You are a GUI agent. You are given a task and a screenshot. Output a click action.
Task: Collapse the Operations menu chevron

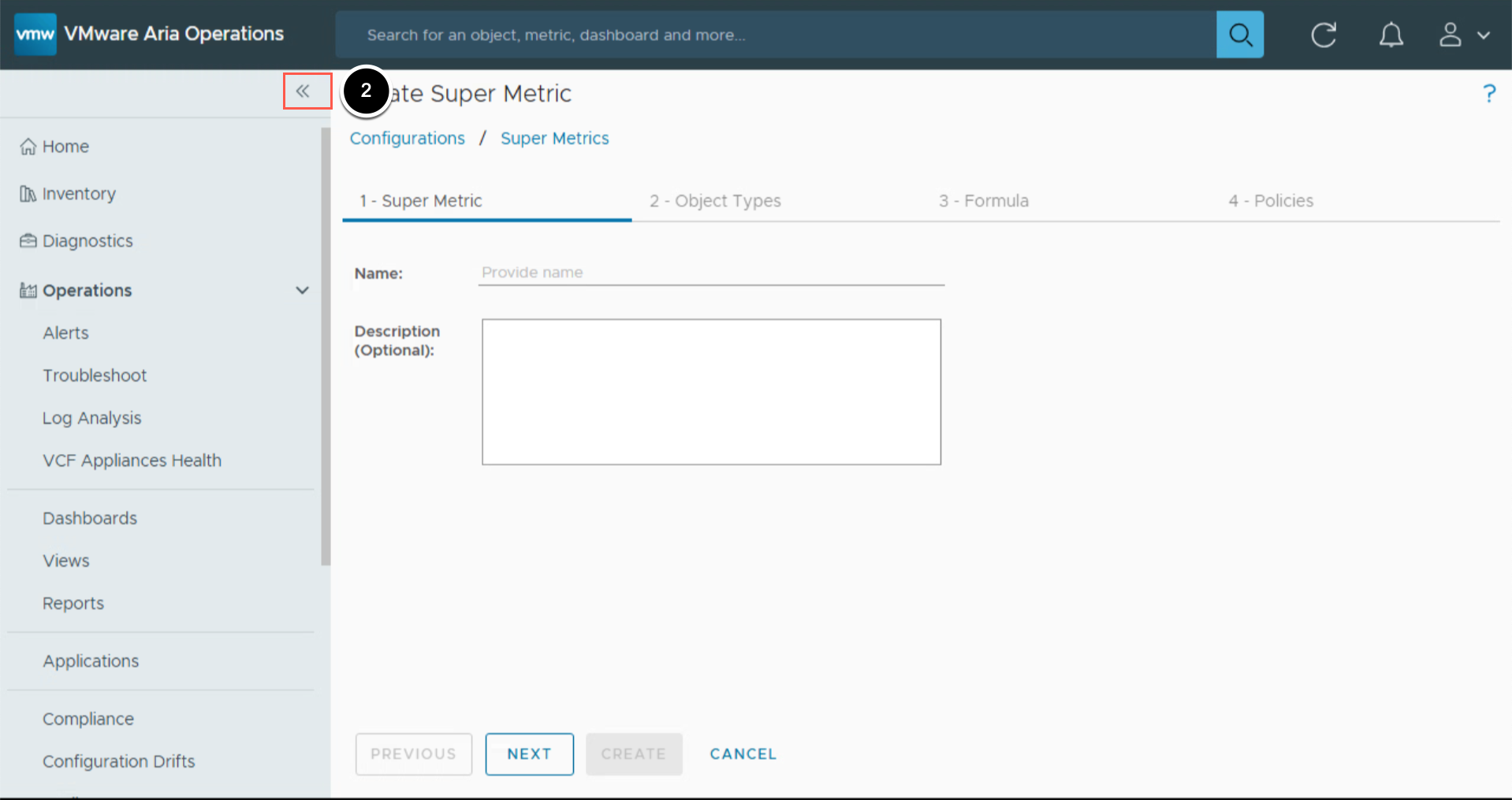click(x=302, y=291)
